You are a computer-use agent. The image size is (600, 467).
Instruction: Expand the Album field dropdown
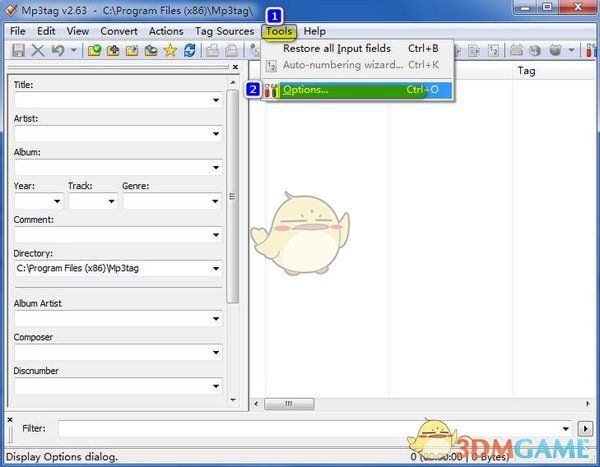coord(216,168)
